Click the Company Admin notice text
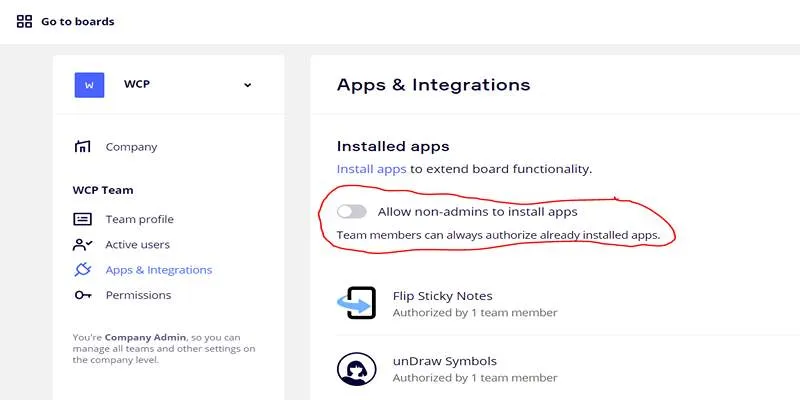800x400 pixels. (164, 348)
